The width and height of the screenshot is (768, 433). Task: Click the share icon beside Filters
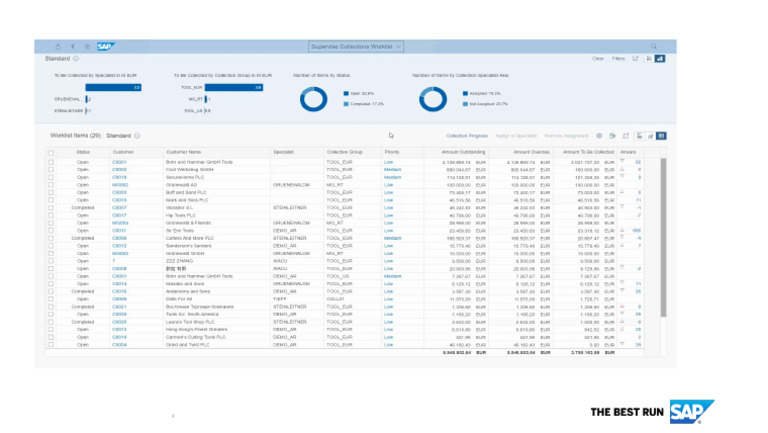coord(635,59)
